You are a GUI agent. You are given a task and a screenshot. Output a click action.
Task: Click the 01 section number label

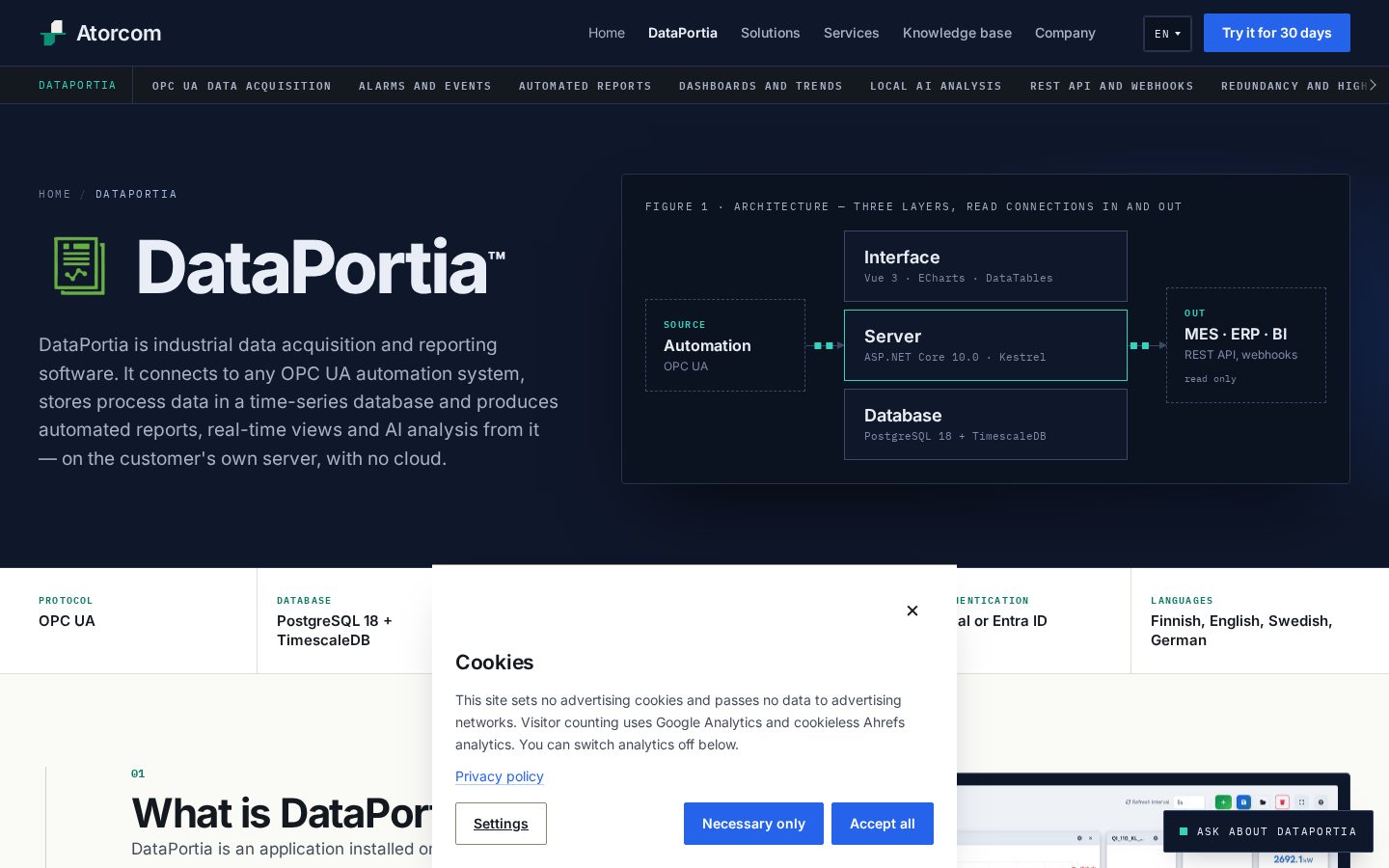138,773
